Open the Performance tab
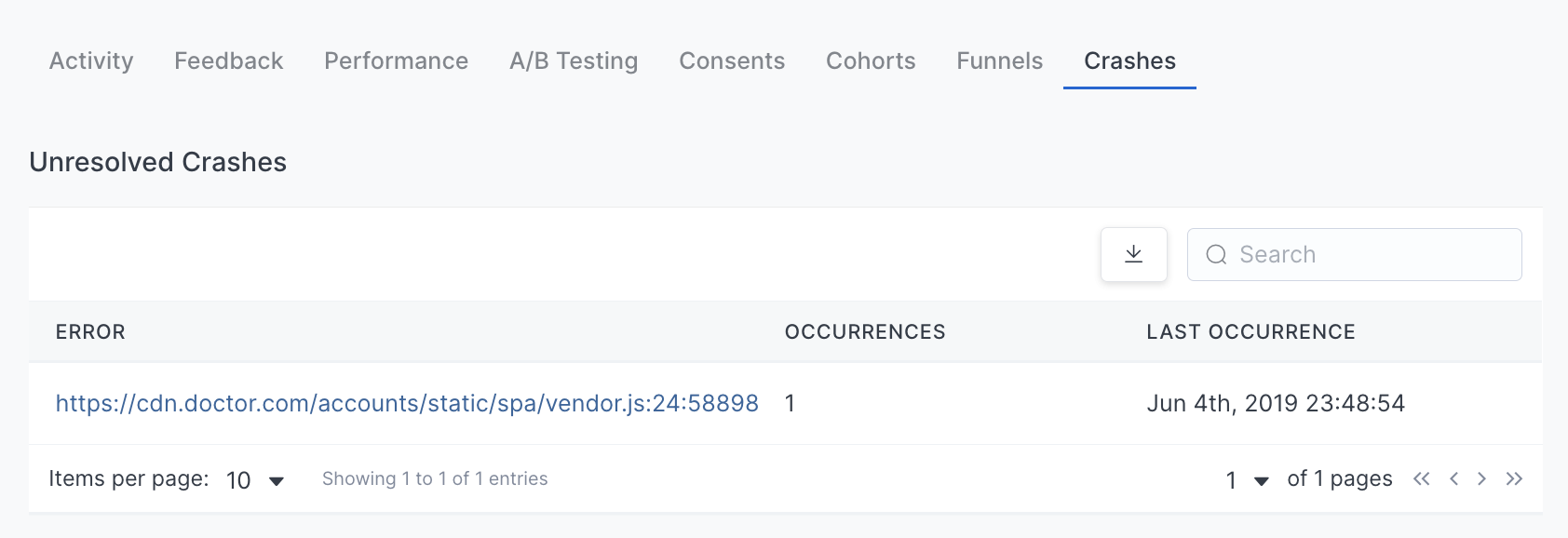The height and width of the screenshot is (538, 1568). click(397, 61)
